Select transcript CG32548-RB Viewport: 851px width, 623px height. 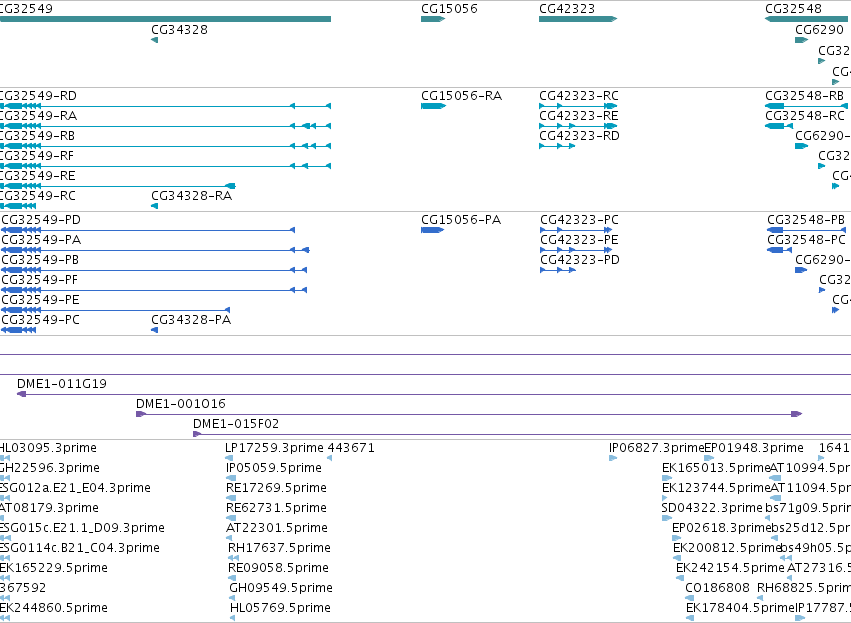[806, 106]
